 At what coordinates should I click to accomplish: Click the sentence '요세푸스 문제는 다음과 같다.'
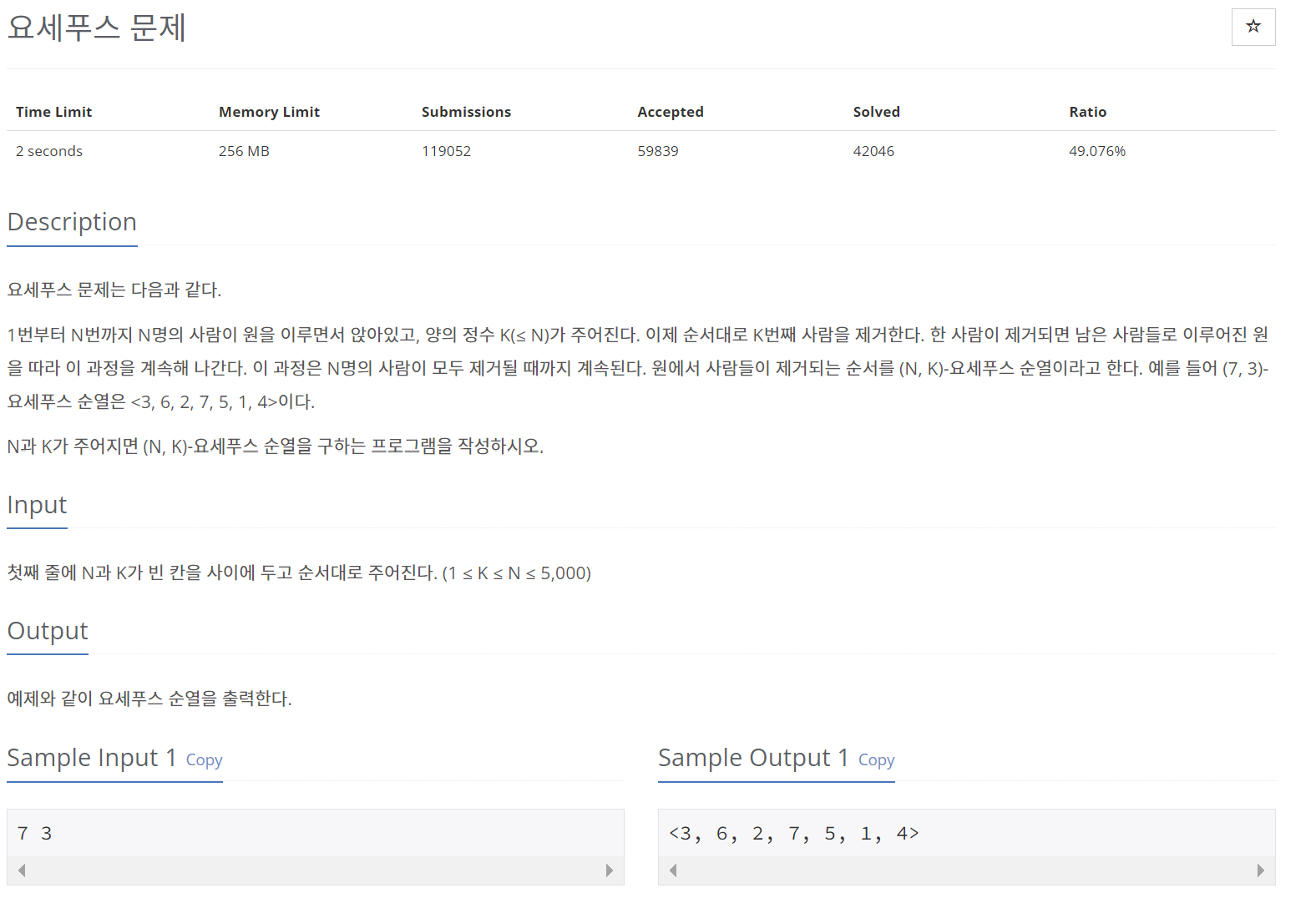(x=114, y=290)
